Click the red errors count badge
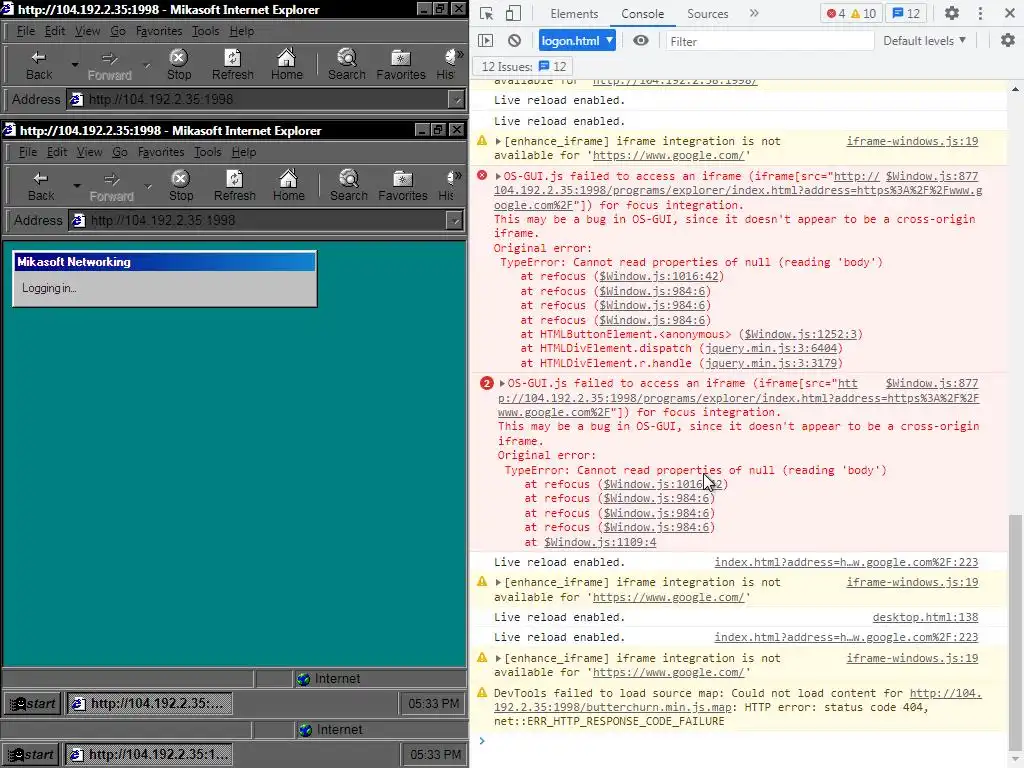Viewport: 1024px width, 768px height. [837, 13]
